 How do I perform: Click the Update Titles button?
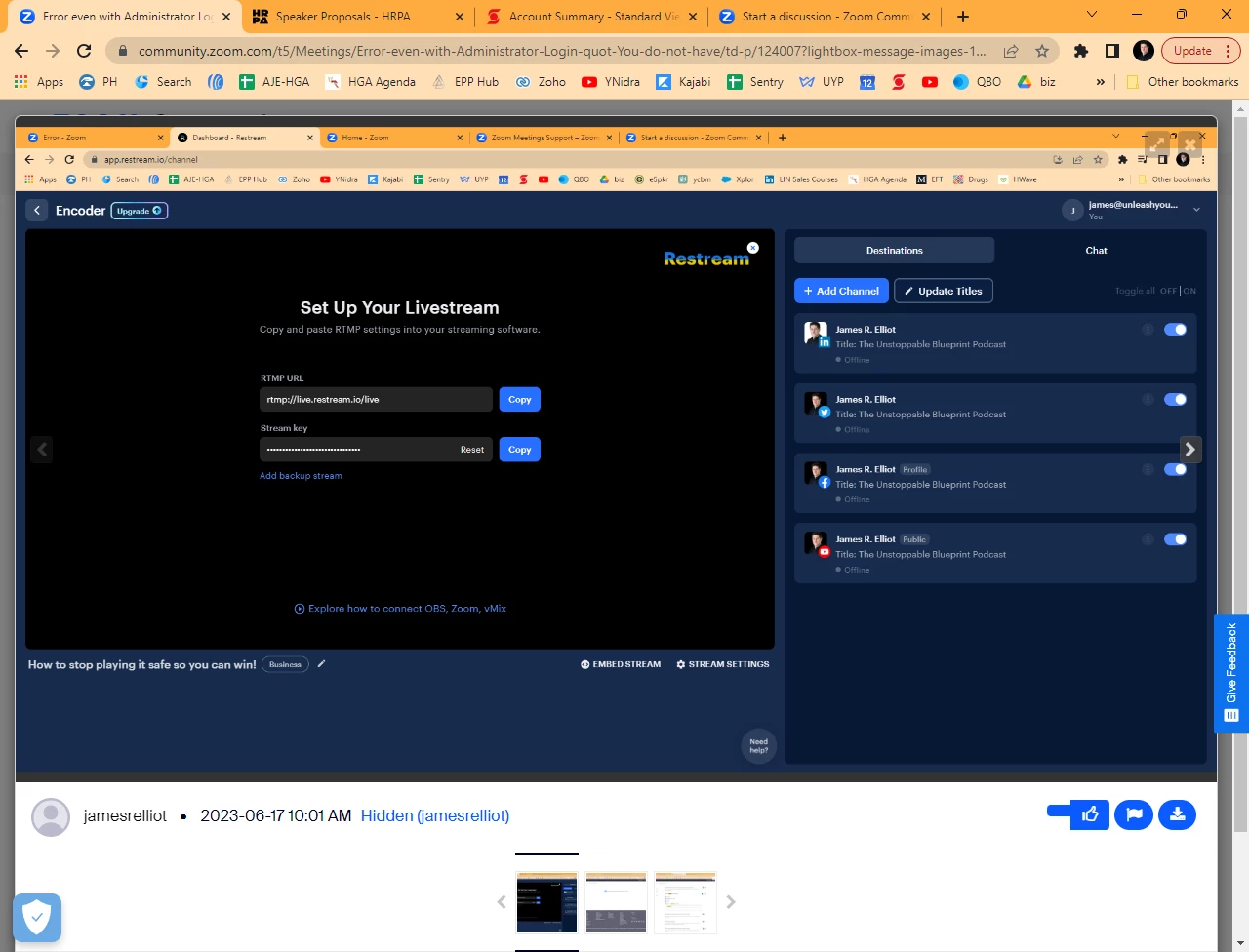[x=944, y=291]
